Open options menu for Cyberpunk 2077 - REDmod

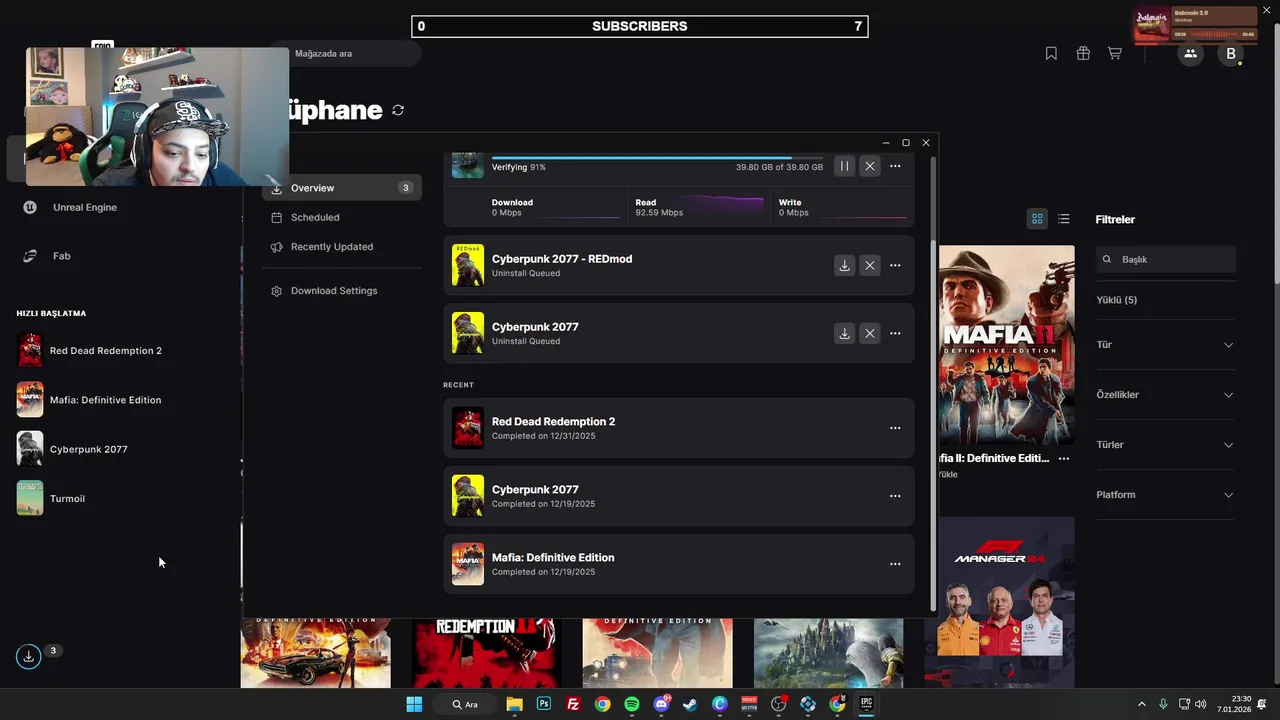895,265
